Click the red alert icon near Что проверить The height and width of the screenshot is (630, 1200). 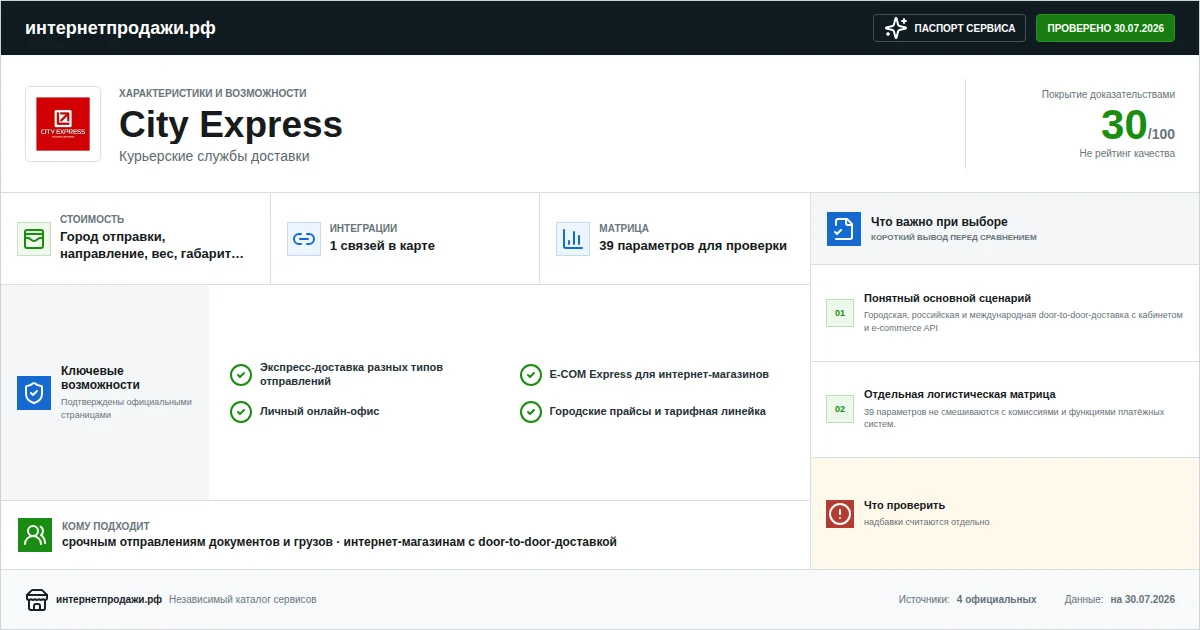tap(840, 514)
